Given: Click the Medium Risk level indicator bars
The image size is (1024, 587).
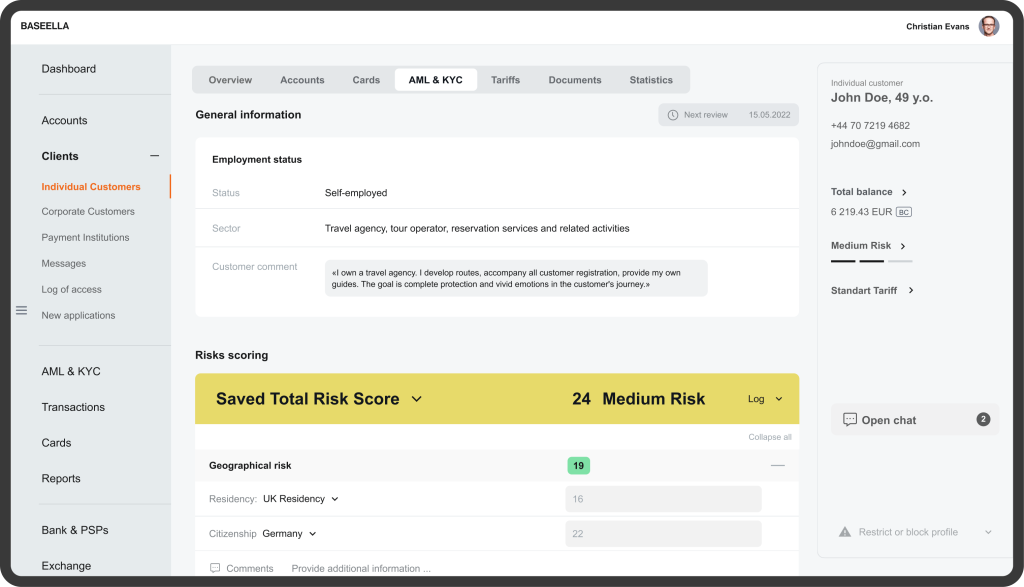Looking at the screenshot, I should coord(870,261).
